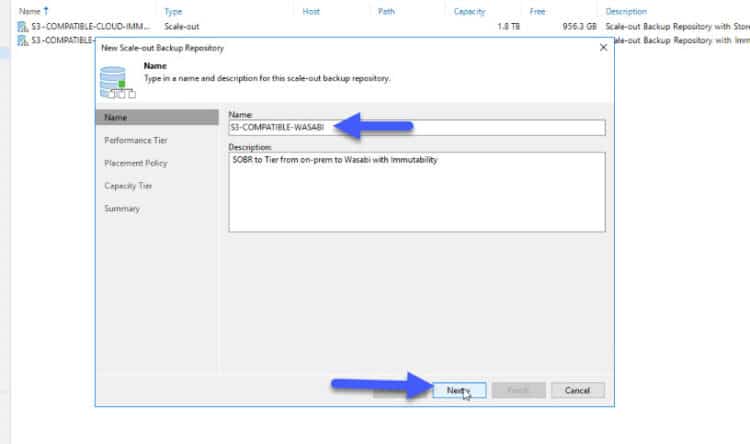Select the Performance Tier wizard step
750x444 pixels.
point(136,140)
